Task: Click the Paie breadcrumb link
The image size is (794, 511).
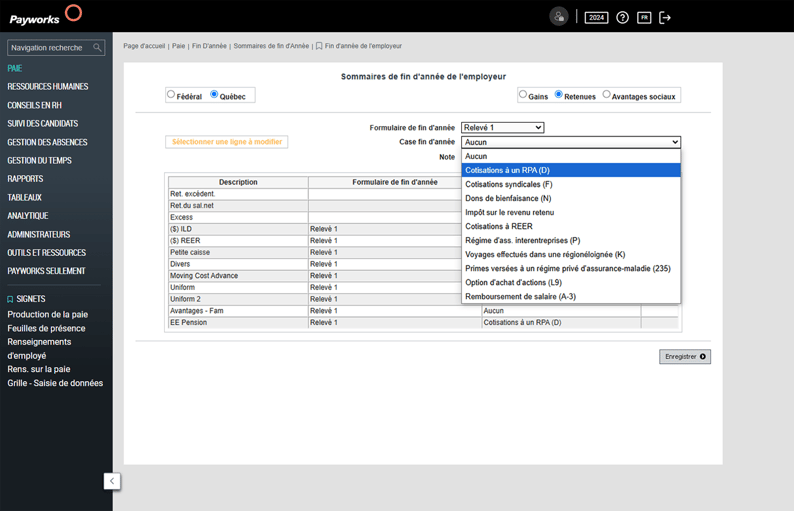Action: click(x=178, y=46)
